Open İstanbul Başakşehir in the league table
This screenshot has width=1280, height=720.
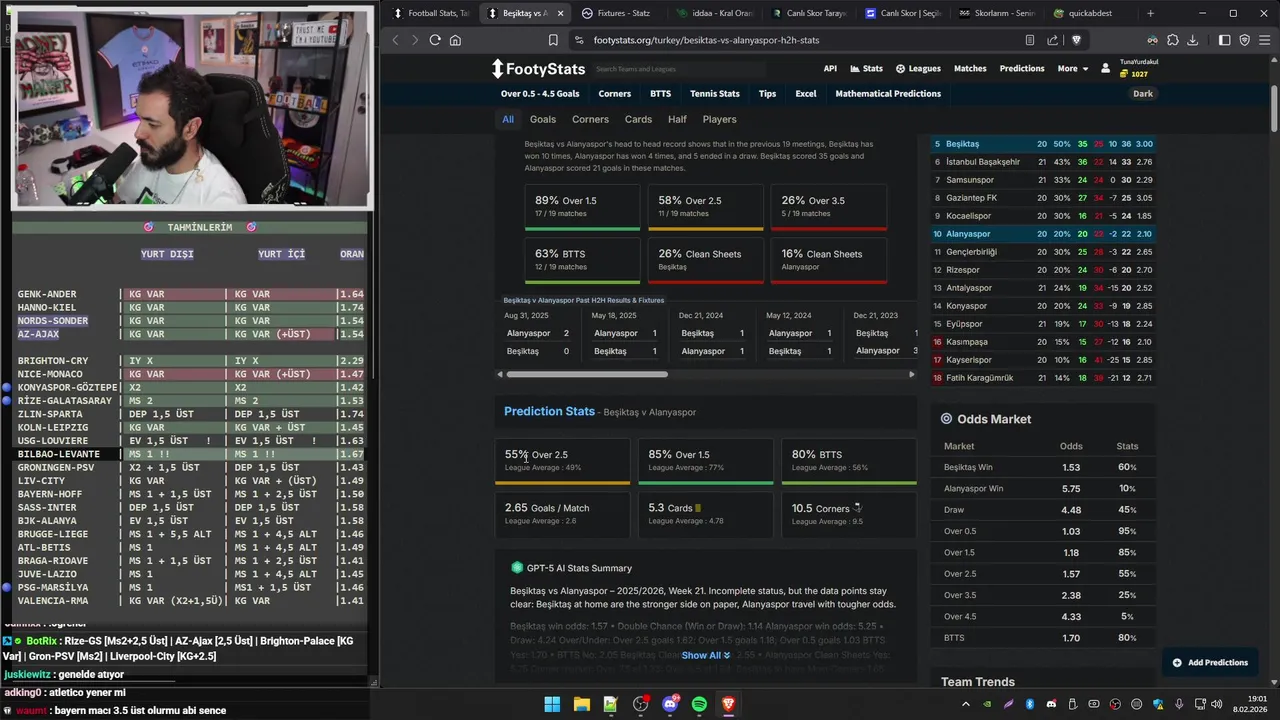983,162
